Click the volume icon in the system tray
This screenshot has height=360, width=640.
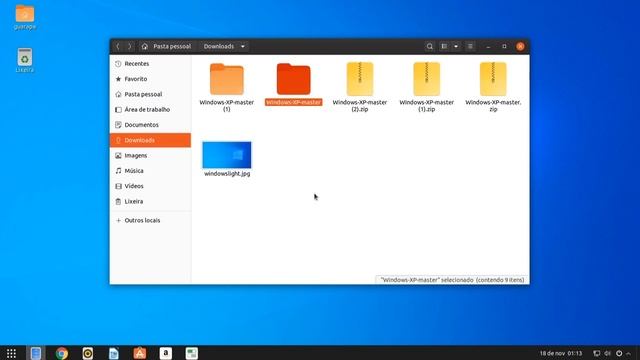pyautogui.click(x=607, y=353)
